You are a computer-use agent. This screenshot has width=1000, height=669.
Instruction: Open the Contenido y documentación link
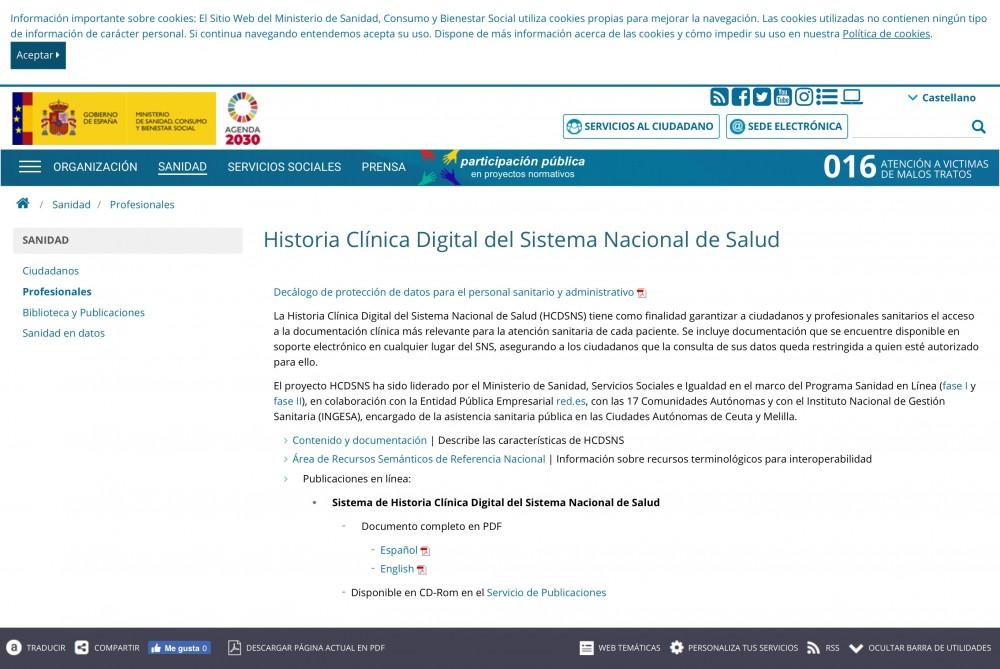[359, 440]
